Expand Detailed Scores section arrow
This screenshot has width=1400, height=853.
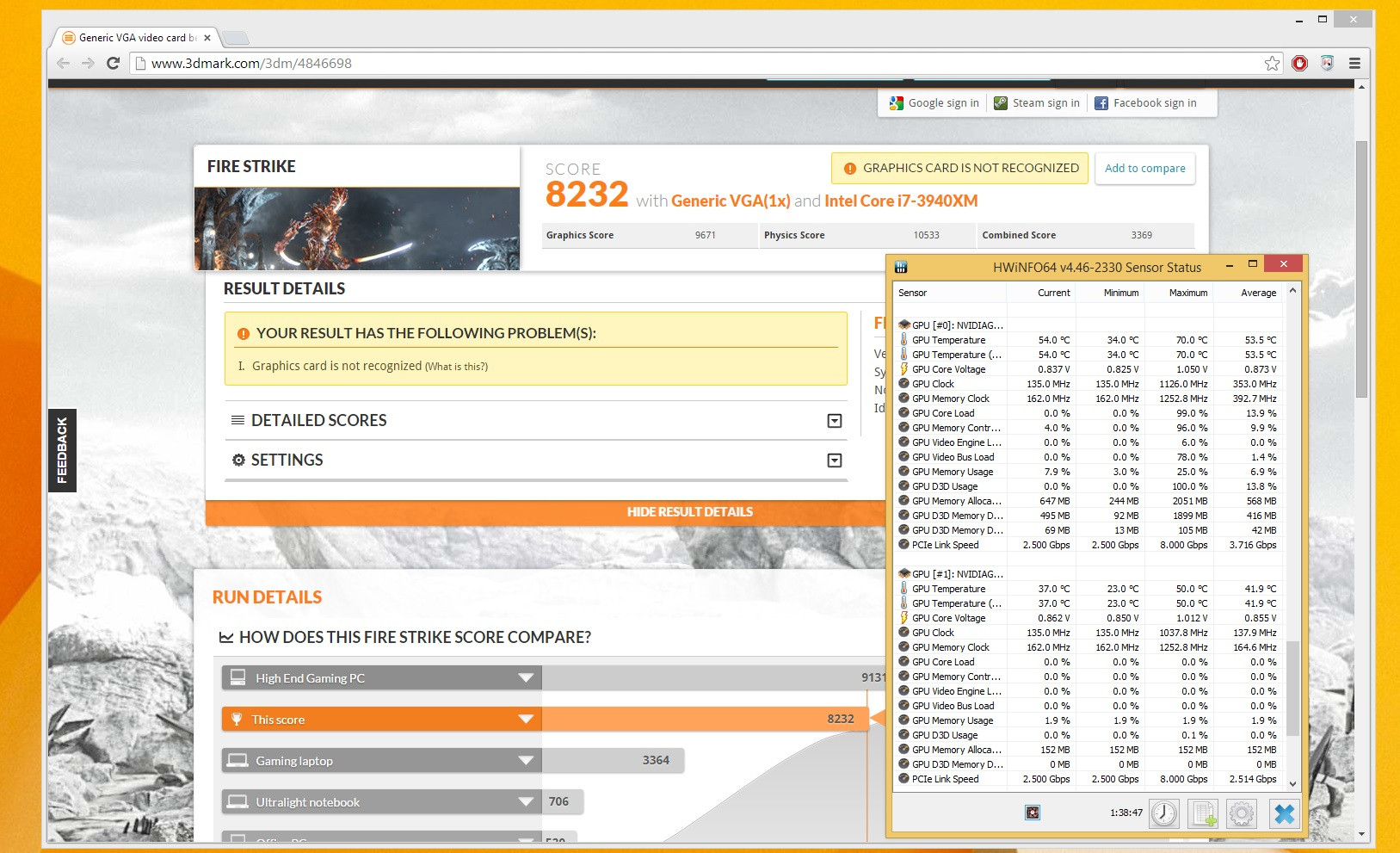[x=835, y=421]
